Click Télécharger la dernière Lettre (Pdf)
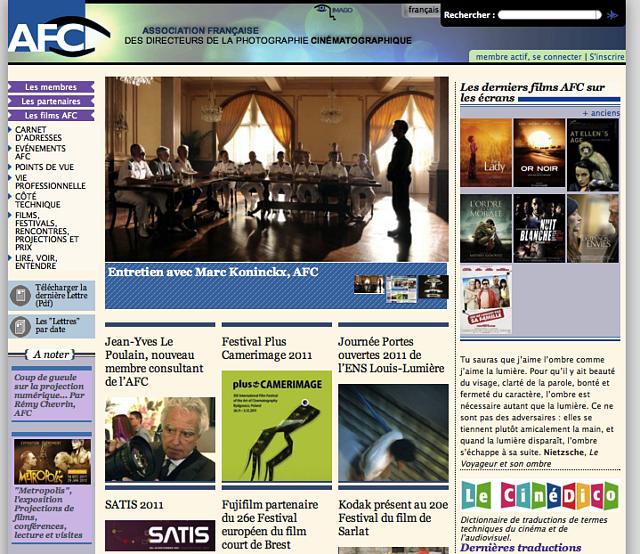The height and width of the screenshot is (554, 640). pos(61,295)
